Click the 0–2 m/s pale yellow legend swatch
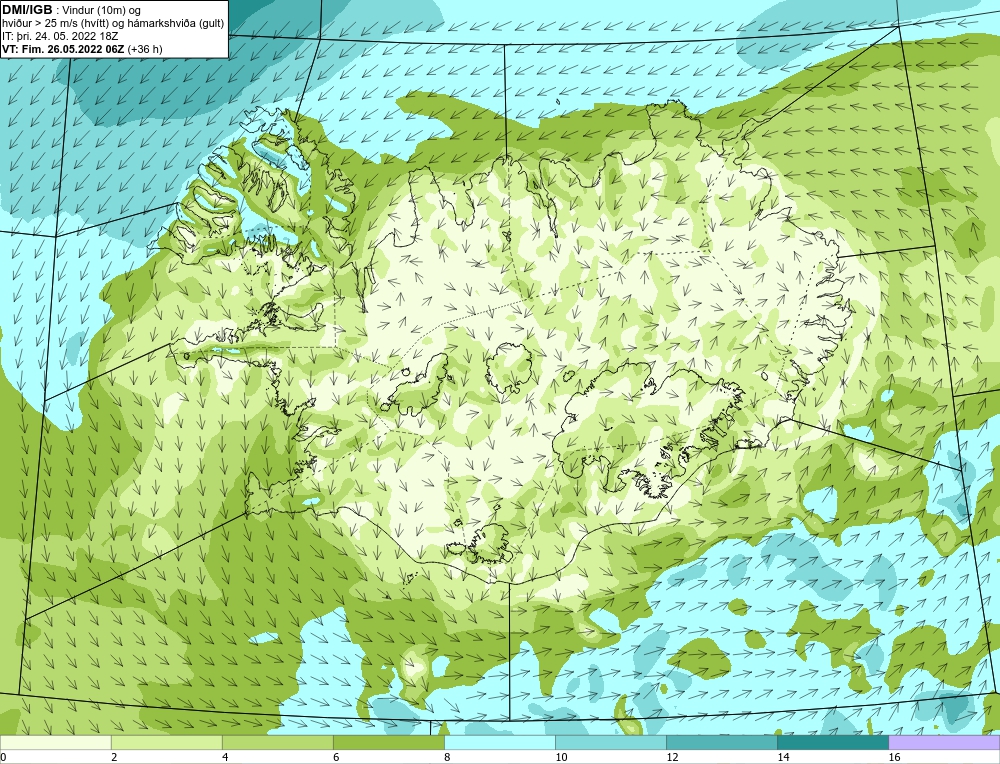 (55, 742)
